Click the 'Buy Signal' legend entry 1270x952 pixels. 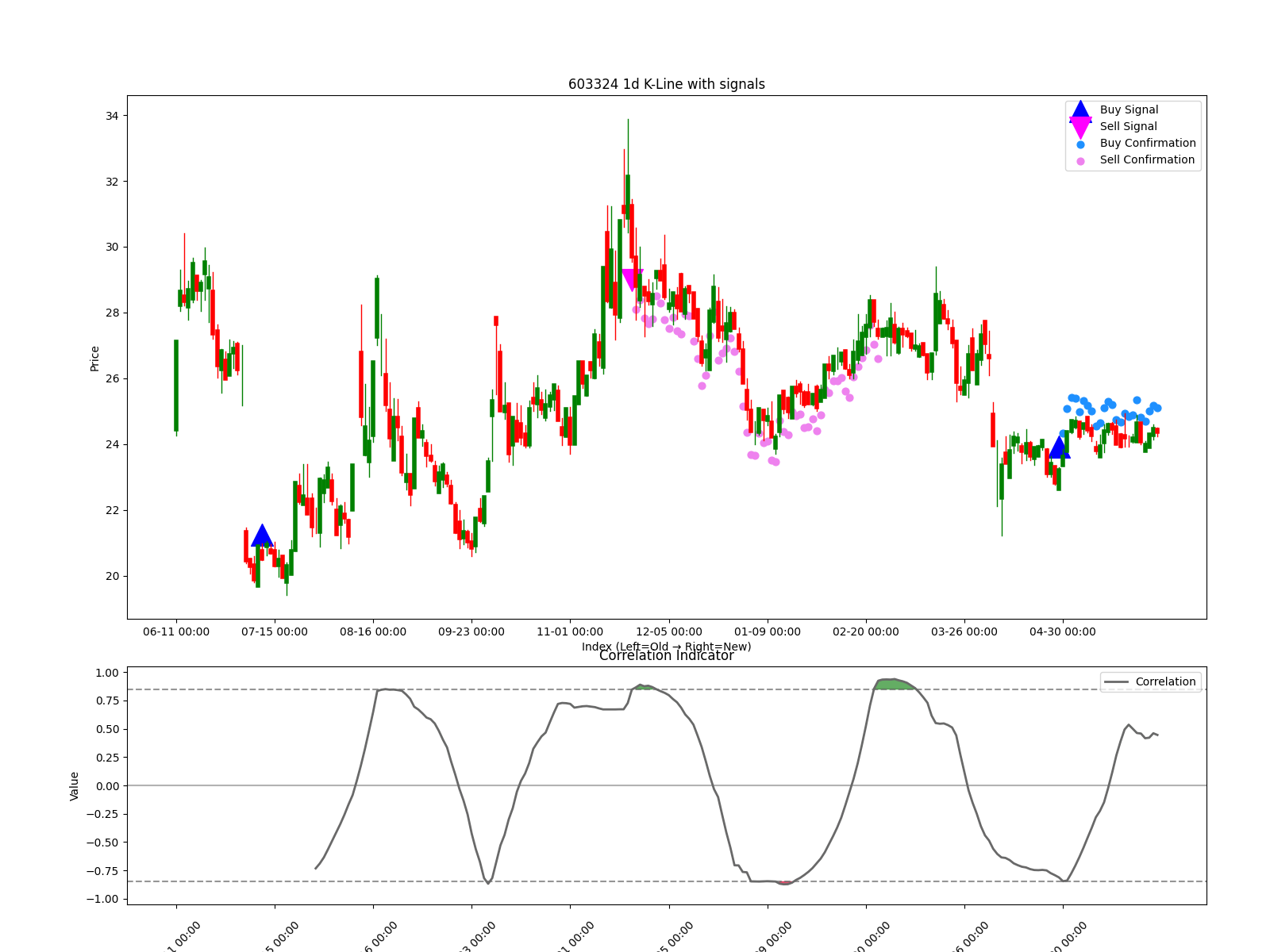(x=1129, y=109)
